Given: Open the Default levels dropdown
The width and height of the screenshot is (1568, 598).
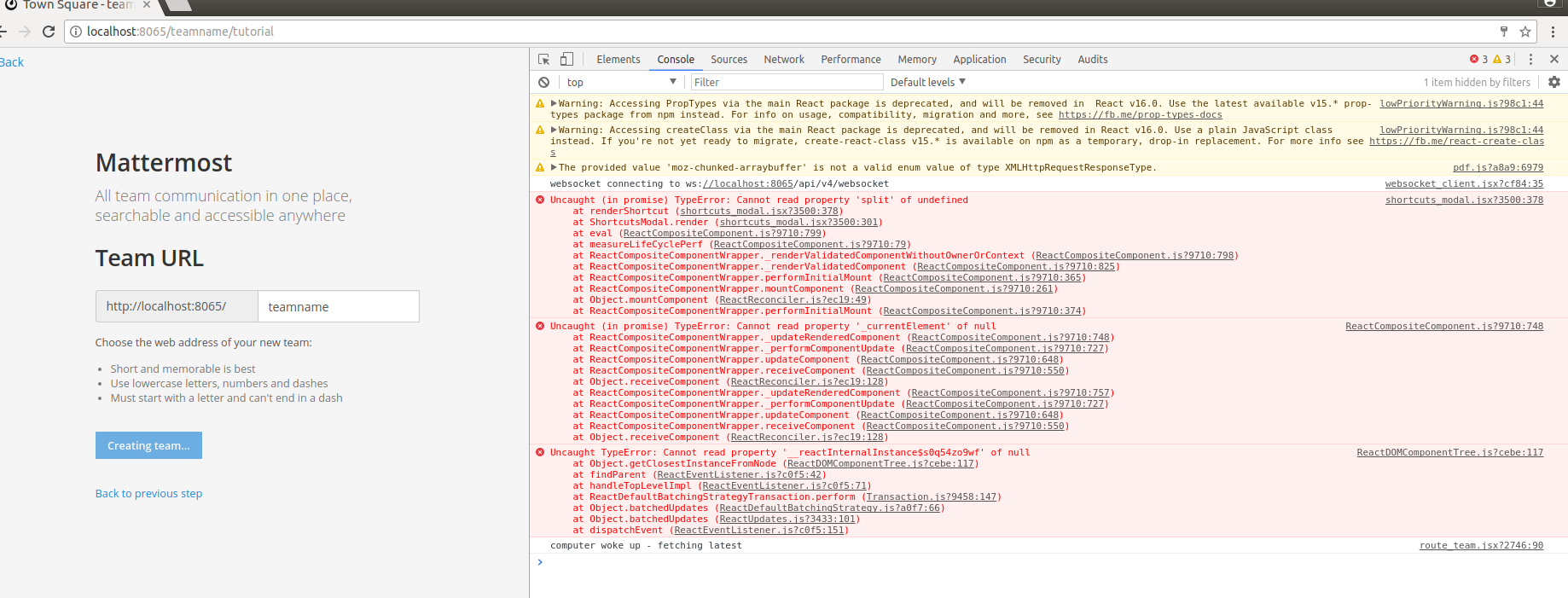Looking at the screenshot, I should [x=928, y=82].
